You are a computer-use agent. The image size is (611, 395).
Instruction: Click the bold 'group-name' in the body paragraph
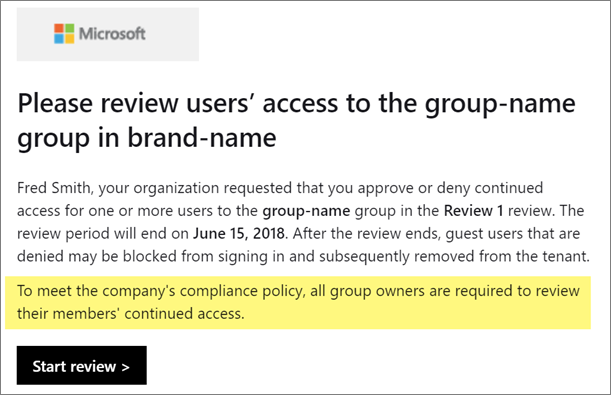(x=306, y=211)
